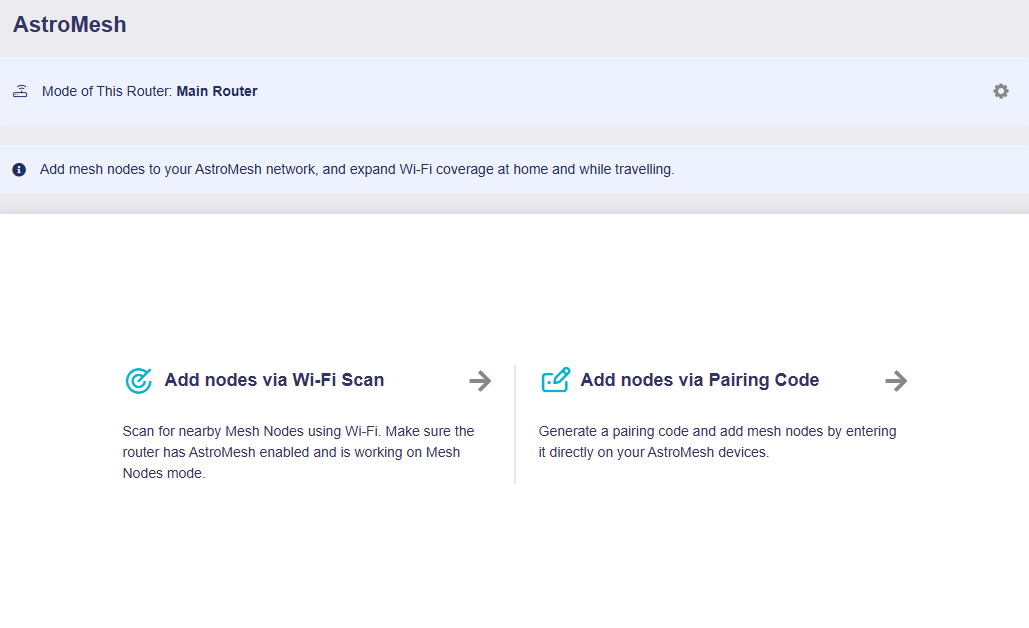
Task: Click the pairing code description text
Action: point(717,442)
